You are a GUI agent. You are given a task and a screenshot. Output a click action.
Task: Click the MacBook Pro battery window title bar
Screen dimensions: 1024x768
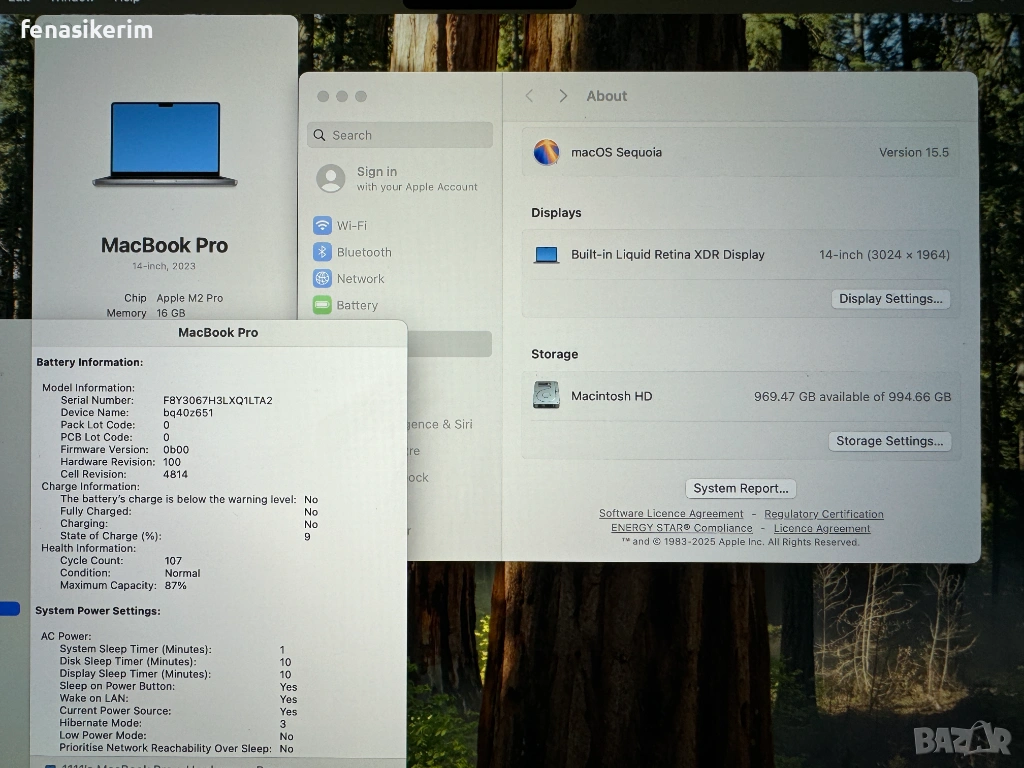click(x=218, y=333)
